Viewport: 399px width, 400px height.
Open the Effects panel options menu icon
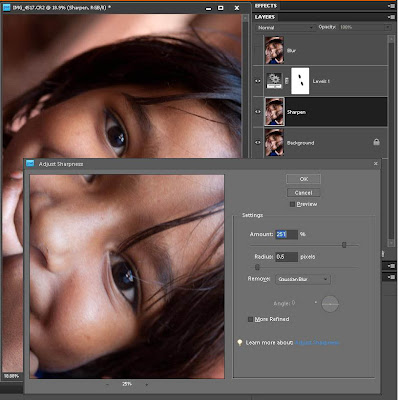391,6
